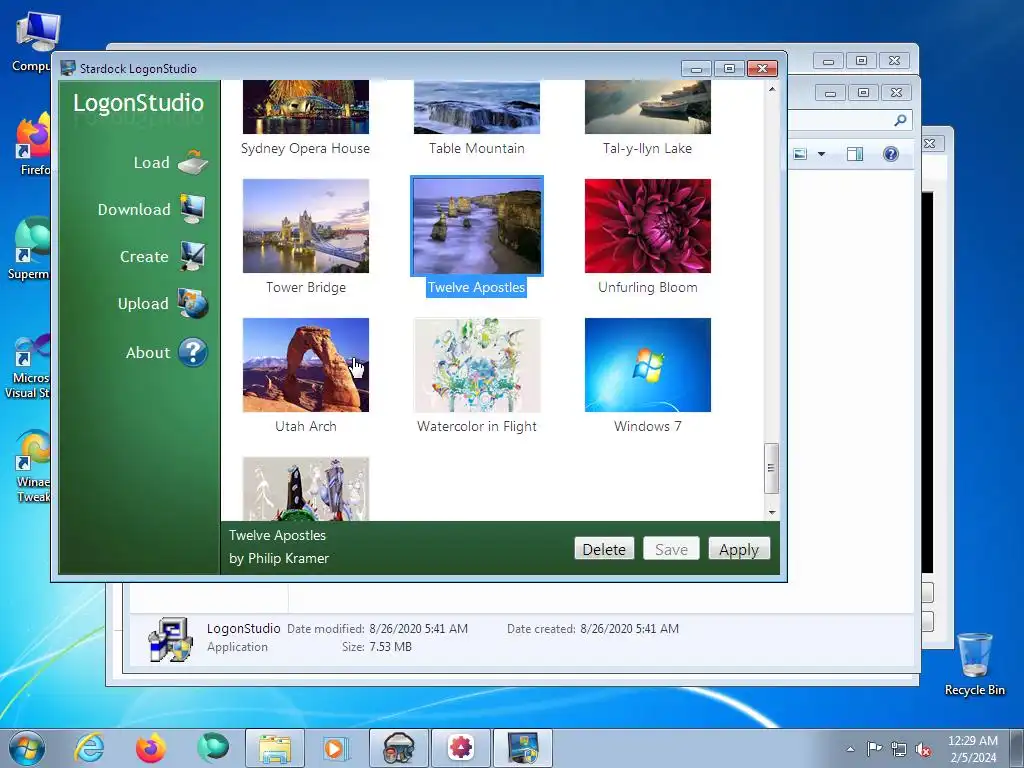Open the Supermium desktop shortcut
This screenshot has width=1024, height=768.
(x=30, y=248)
